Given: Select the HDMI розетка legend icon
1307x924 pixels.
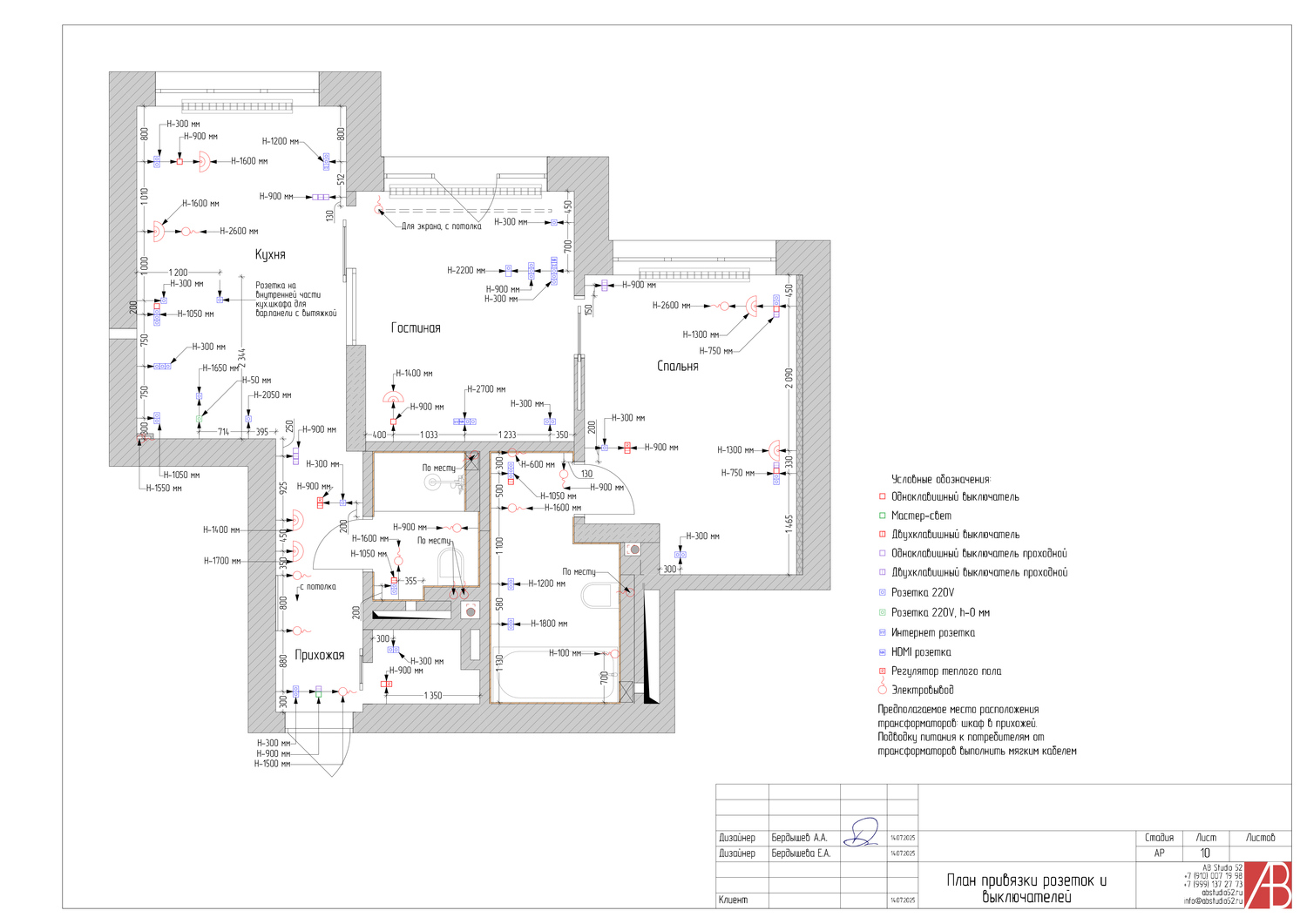Looking at the screenshot, I should pos(882,652).
